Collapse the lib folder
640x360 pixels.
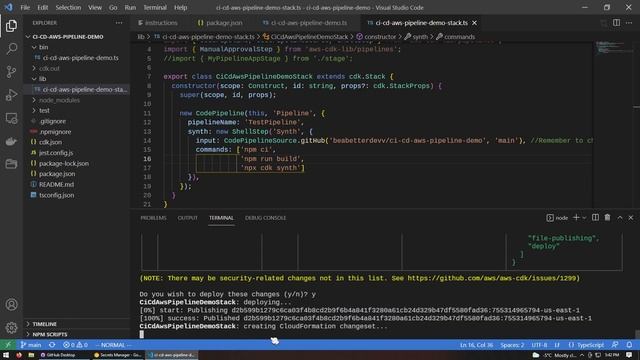pos(76,79)
